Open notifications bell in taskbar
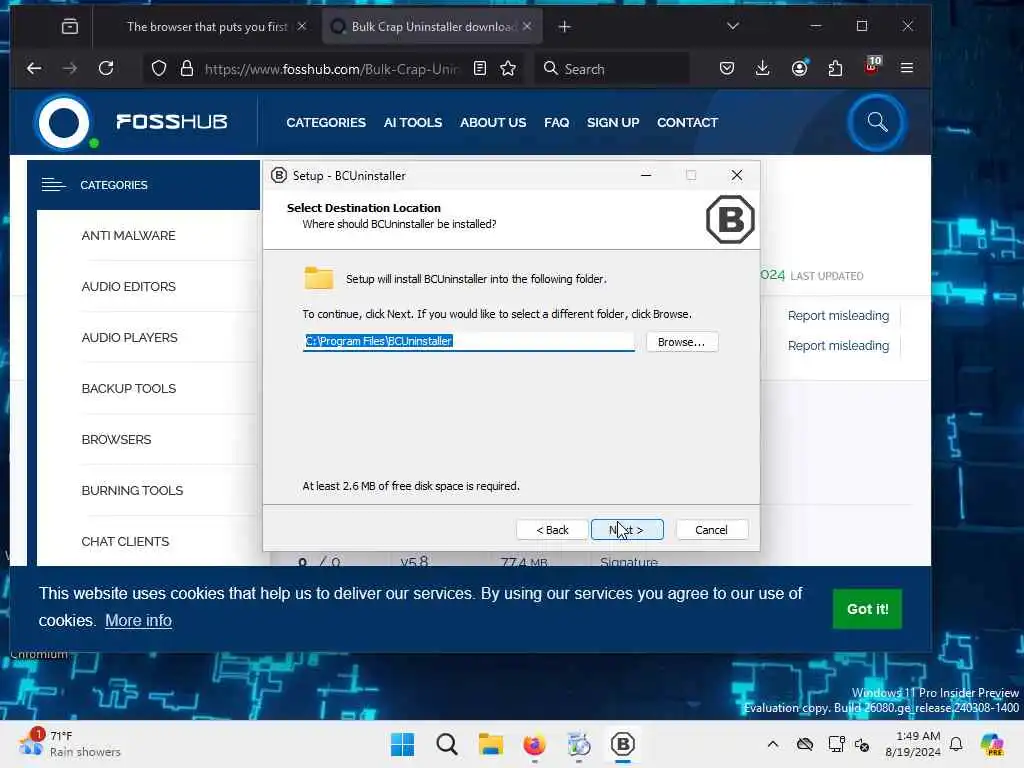This screenshot has height=768, width=1024. (956, 744)
